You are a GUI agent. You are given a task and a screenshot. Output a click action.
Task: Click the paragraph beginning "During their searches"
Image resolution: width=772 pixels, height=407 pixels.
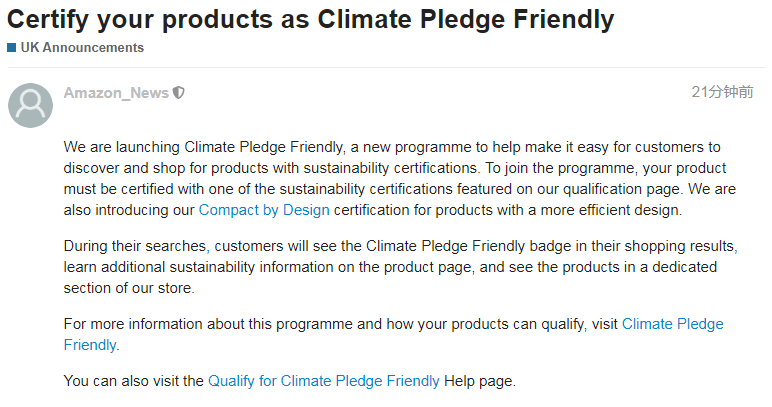tap(401, 267)
